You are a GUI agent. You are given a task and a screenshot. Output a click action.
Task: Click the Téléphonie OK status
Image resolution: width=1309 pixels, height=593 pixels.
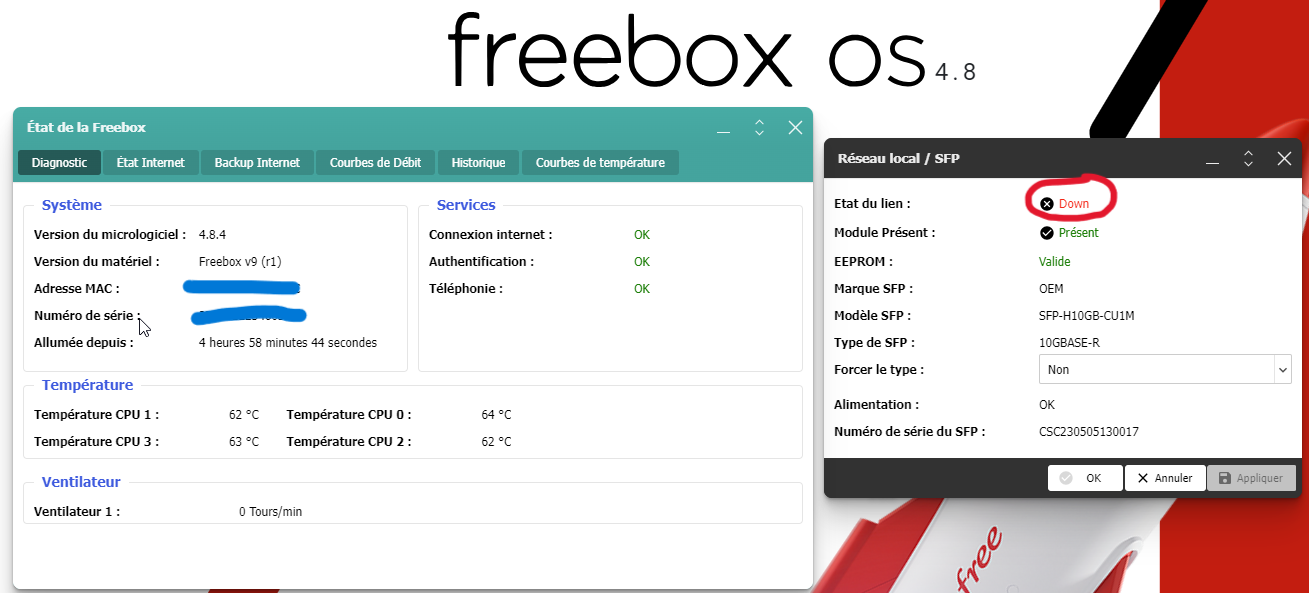click(642, 288)
